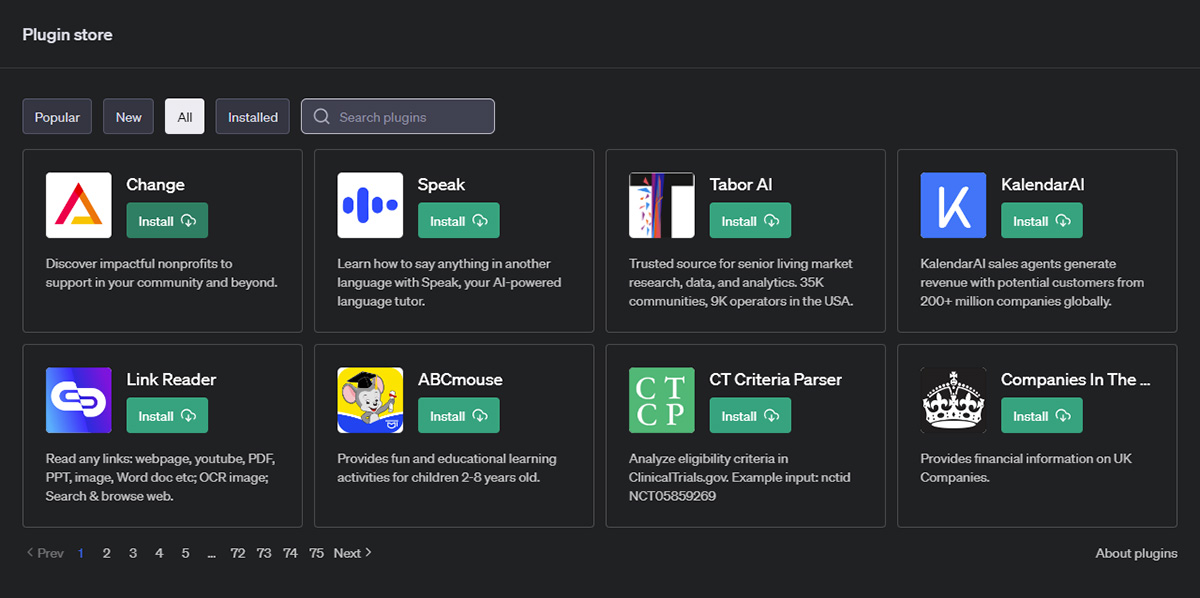The height and width of the screenshot is (598, 1200).
Task: Install the Link Reader plugin
Action: pyautogui.click(x=167, y=416)
